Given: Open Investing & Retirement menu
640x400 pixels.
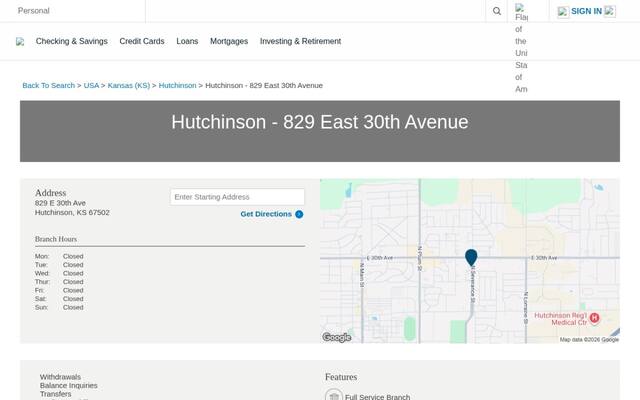Looking at the screenshot, I should pos(300,41).
